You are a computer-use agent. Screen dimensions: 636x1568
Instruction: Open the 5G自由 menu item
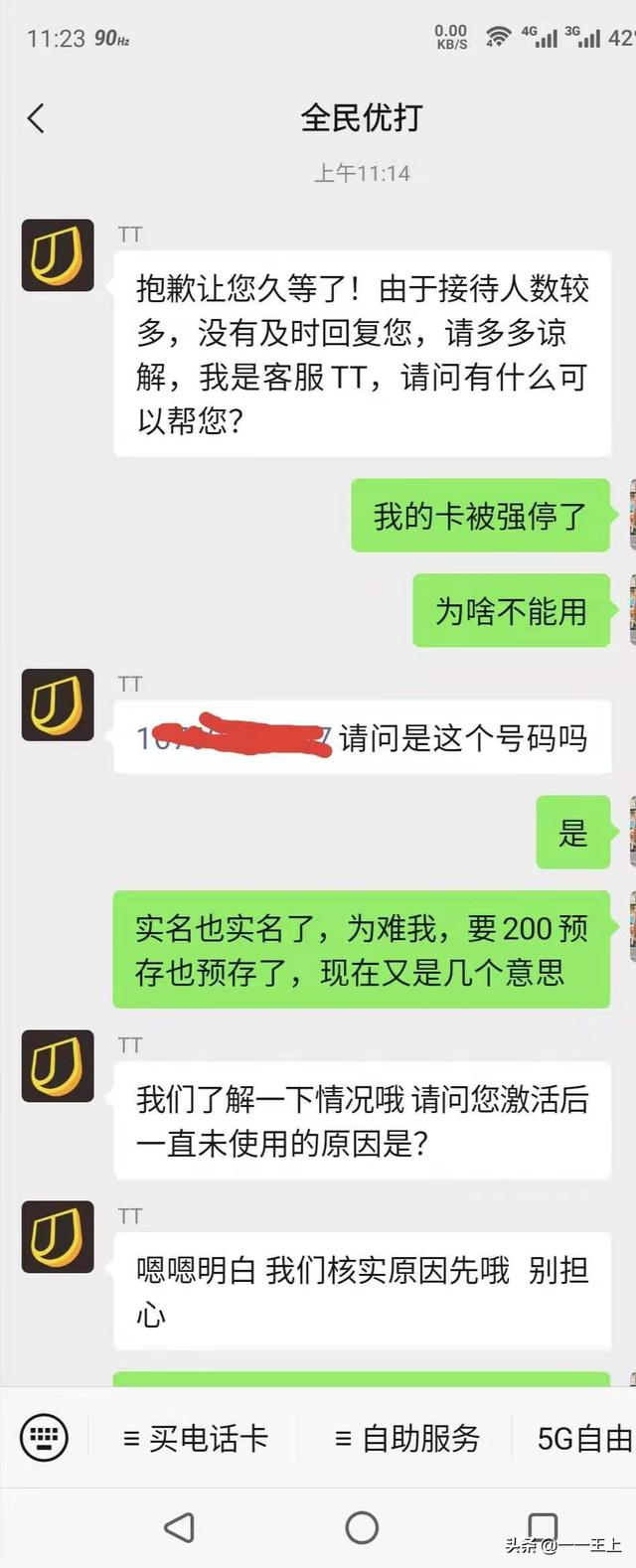pyautogui.click(x=584, y=1438)
